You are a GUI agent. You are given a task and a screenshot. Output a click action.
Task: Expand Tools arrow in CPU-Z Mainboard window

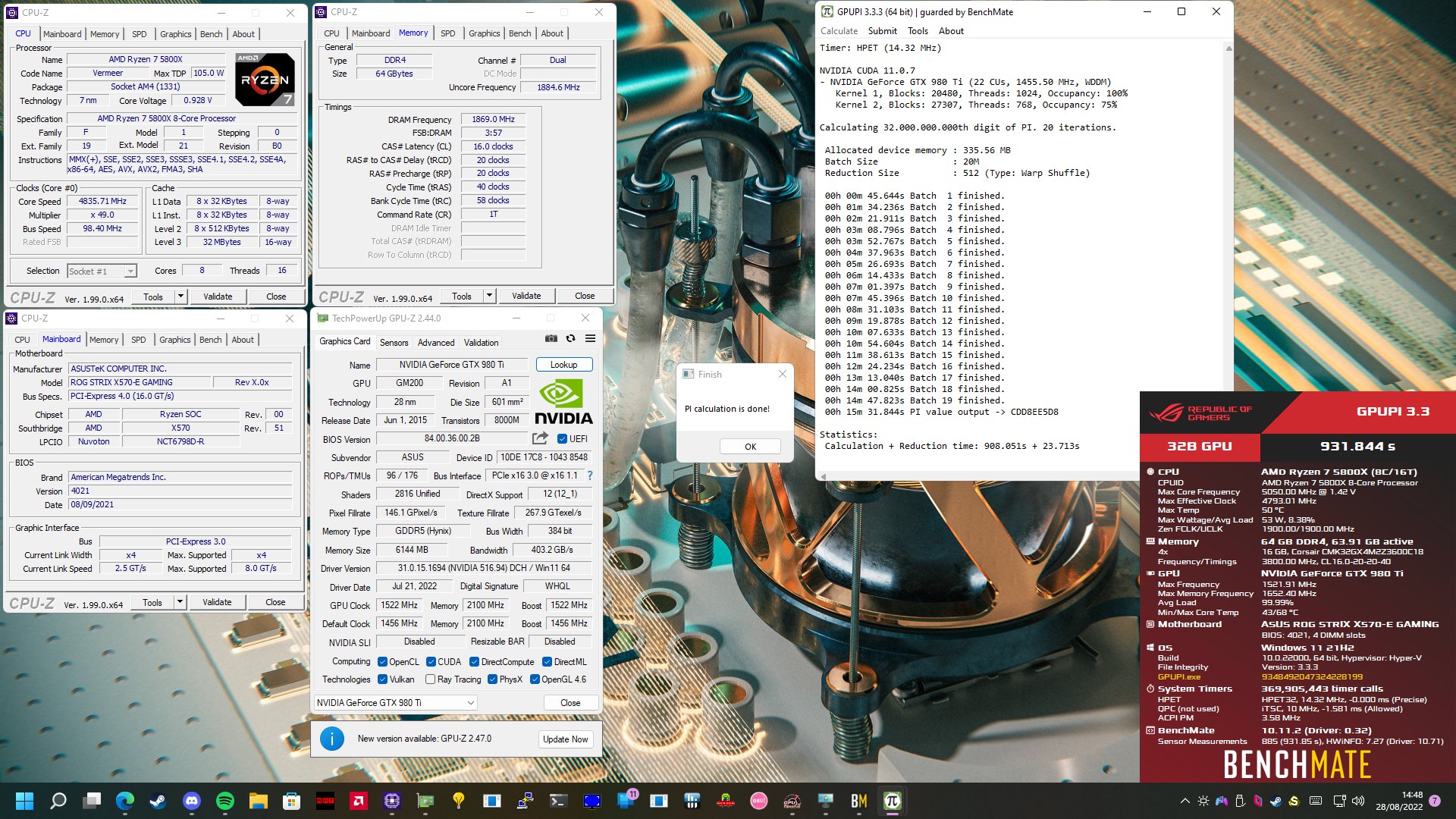(180, 602)
